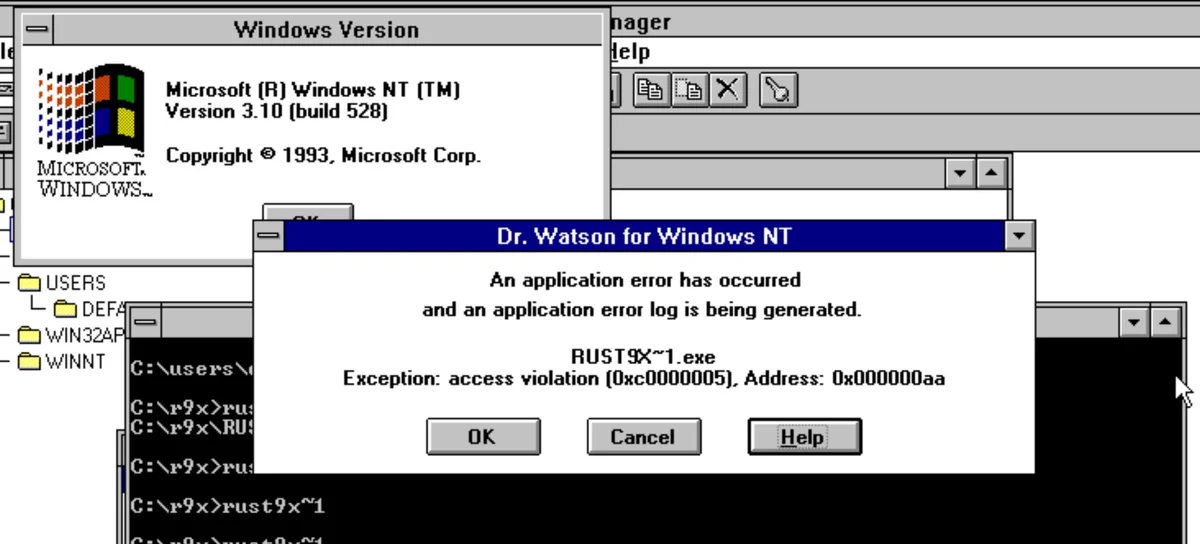Viewport: 1200px width, 544px height.
Task: Select the DEFA... subfolder under USERS
Action: point(89,309)
